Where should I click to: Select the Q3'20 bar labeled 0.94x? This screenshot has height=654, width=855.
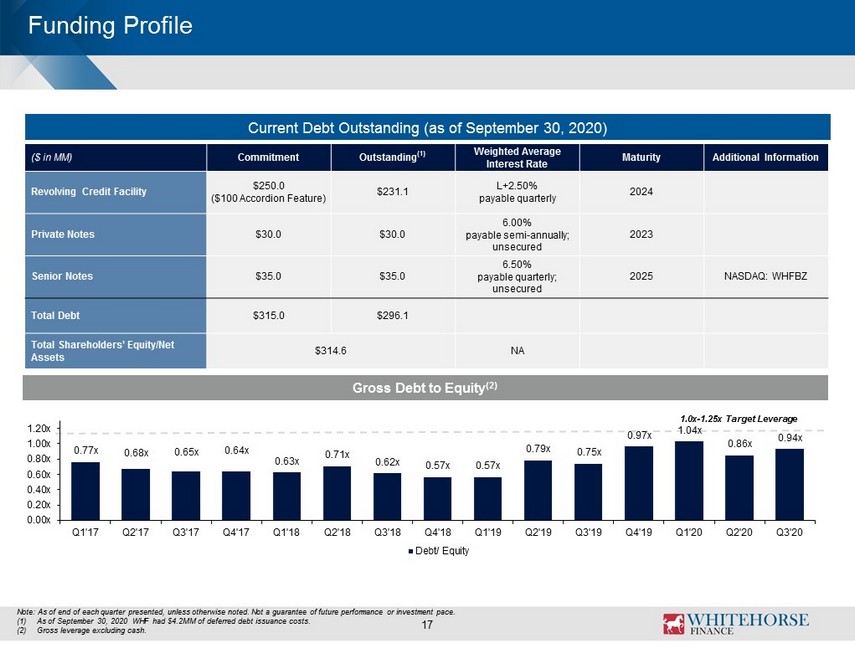tap(790, 484)
